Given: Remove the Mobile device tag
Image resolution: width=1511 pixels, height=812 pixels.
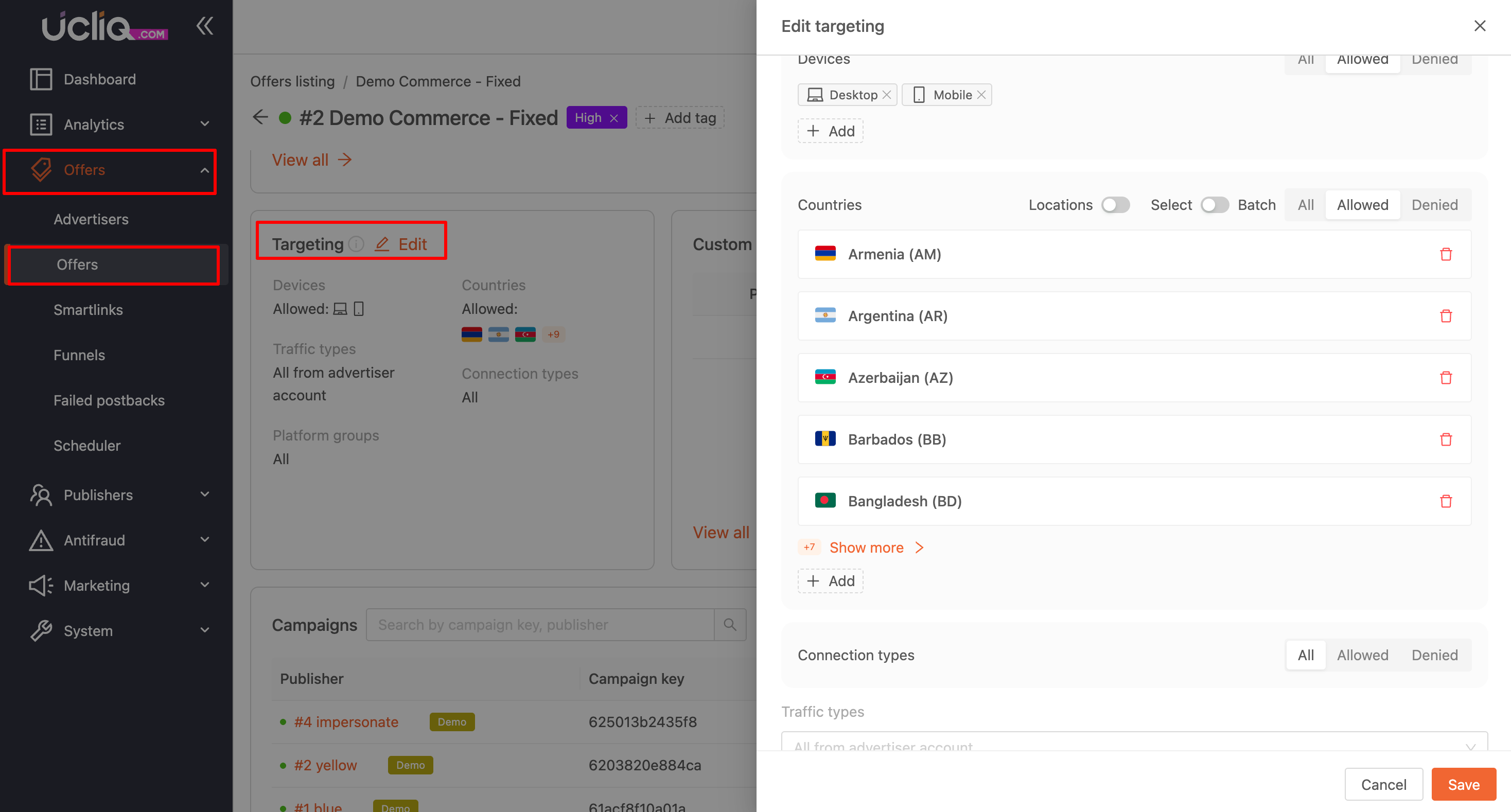Looking at the screenshot, I should click(981, 95).
